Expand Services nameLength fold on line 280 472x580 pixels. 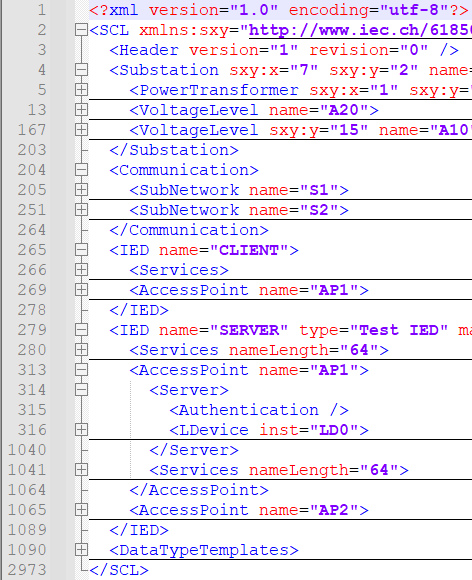[81, 350]
